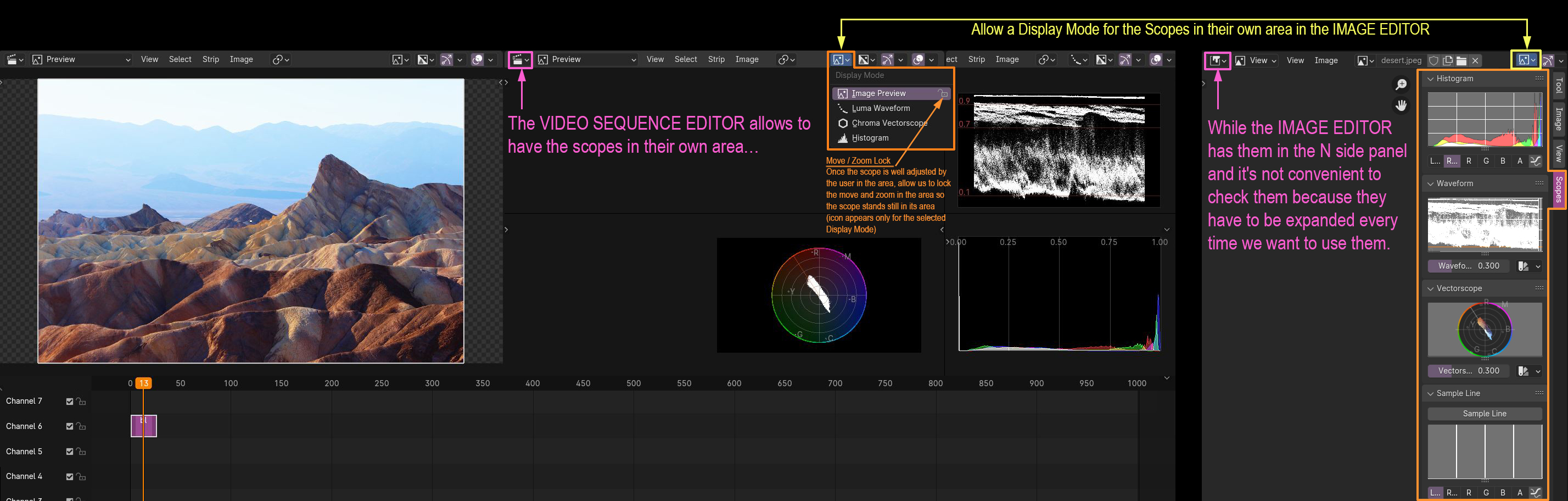Click the Sample Line button

coord(1485,413)
